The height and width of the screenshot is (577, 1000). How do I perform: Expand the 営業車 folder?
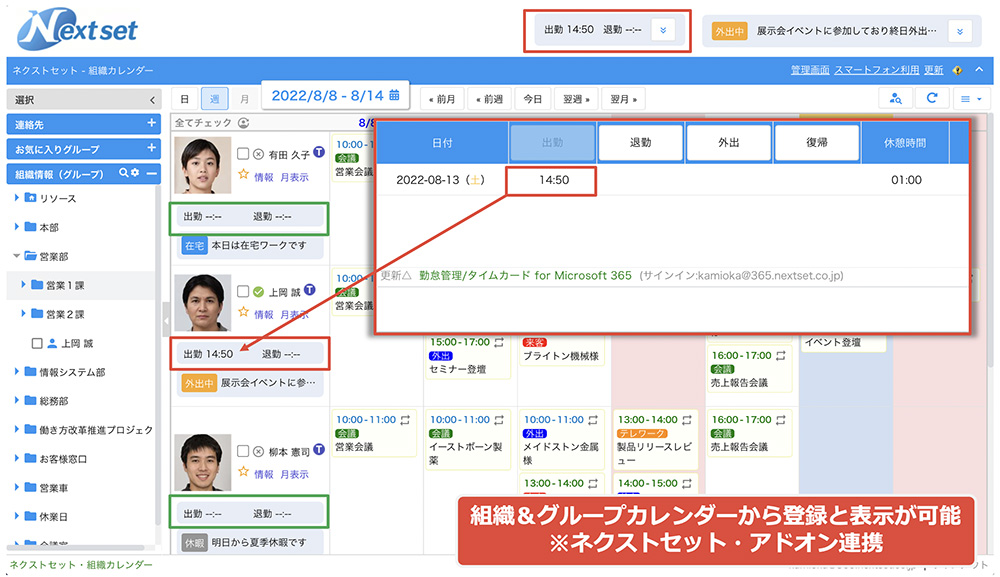[x=17, y=487]
